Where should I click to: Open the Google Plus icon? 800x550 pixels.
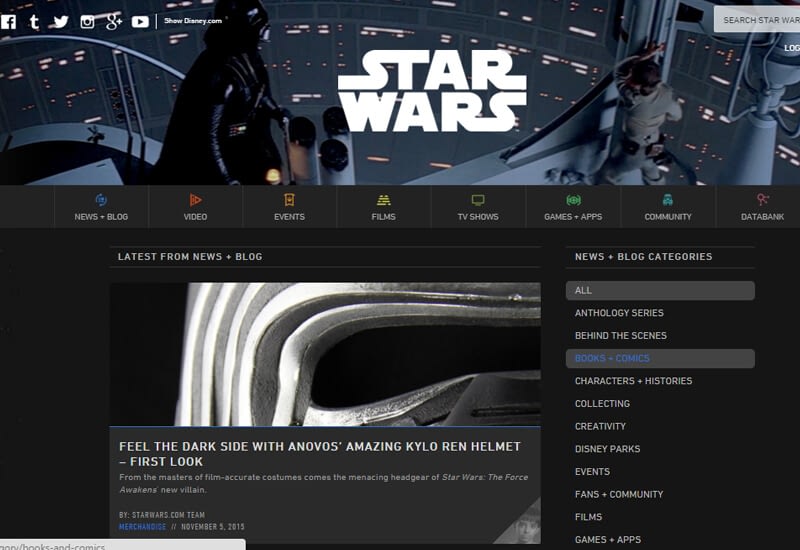tap(114, 21)
